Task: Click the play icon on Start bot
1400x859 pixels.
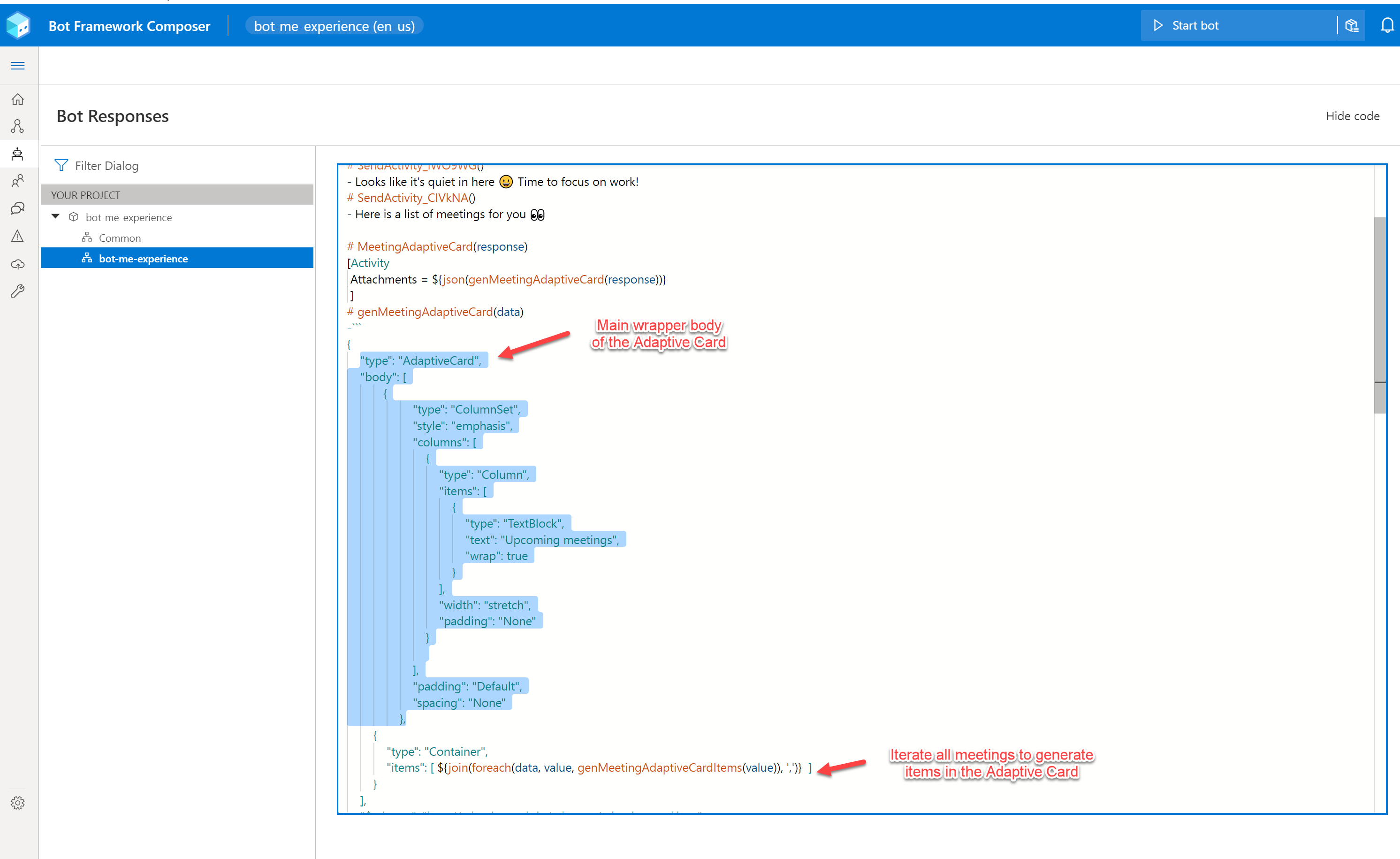Action: 1157,26
